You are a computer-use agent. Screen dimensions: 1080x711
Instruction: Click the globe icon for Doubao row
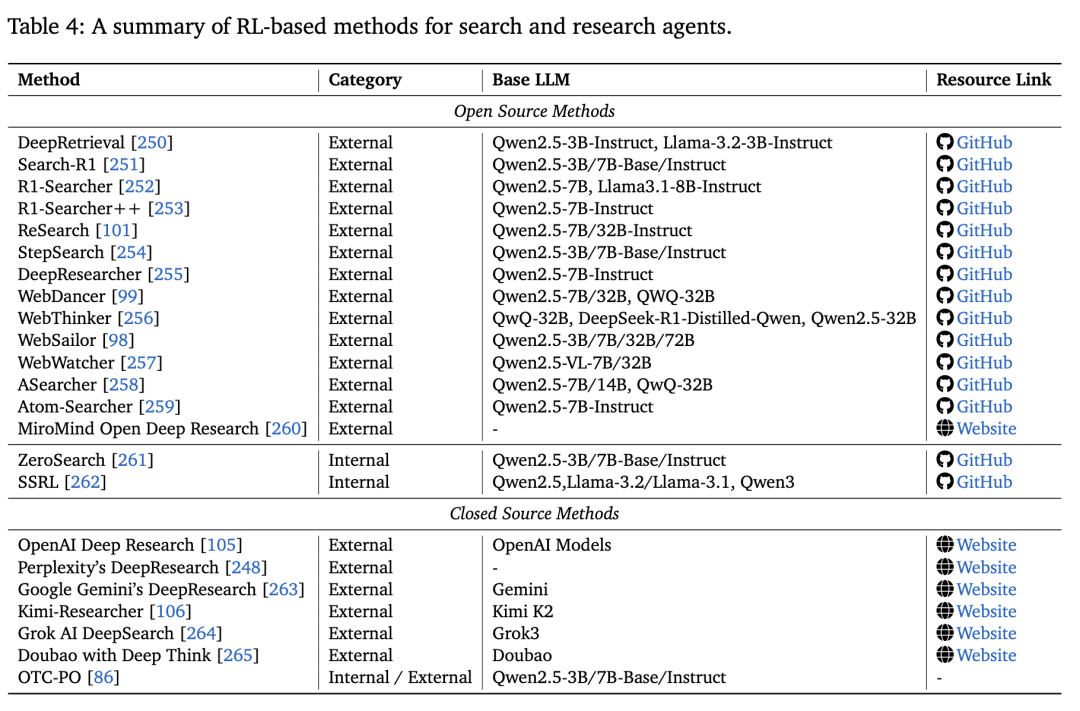pos(945,656)
